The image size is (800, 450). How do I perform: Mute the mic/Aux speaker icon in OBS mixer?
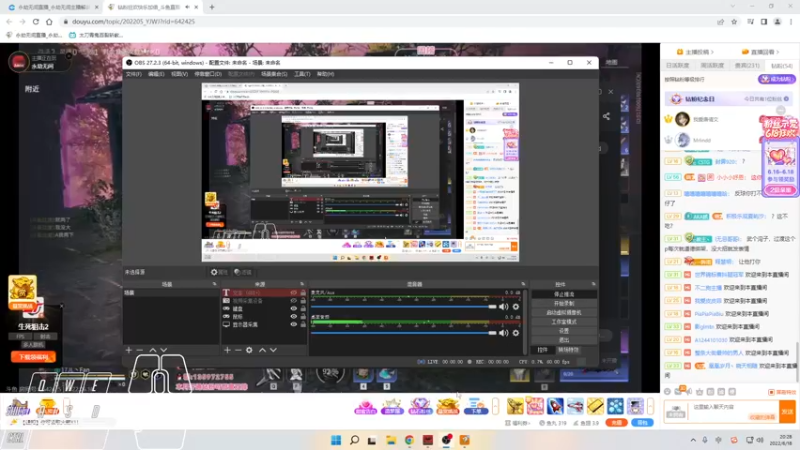pyautogui.click(x=504, y=307)
